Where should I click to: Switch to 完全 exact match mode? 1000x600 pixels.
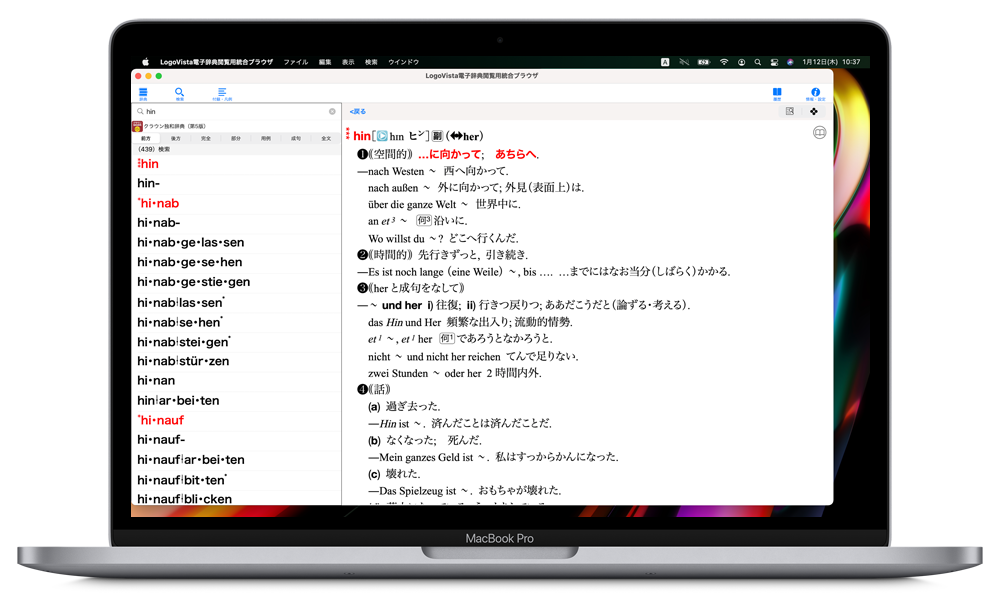tap(206, 138)
